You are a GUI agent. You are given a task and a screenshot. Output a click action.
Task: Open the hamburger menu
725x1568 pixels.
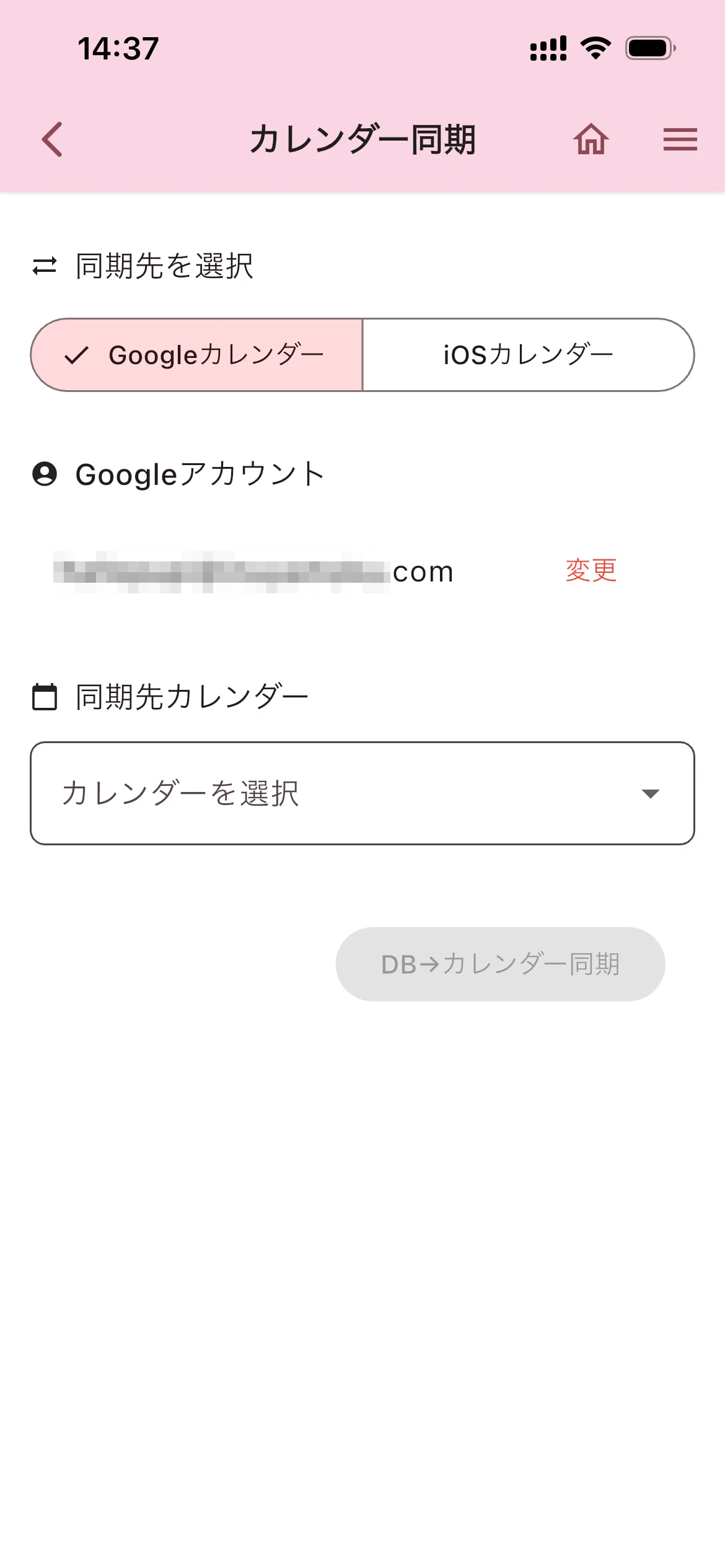680,139
